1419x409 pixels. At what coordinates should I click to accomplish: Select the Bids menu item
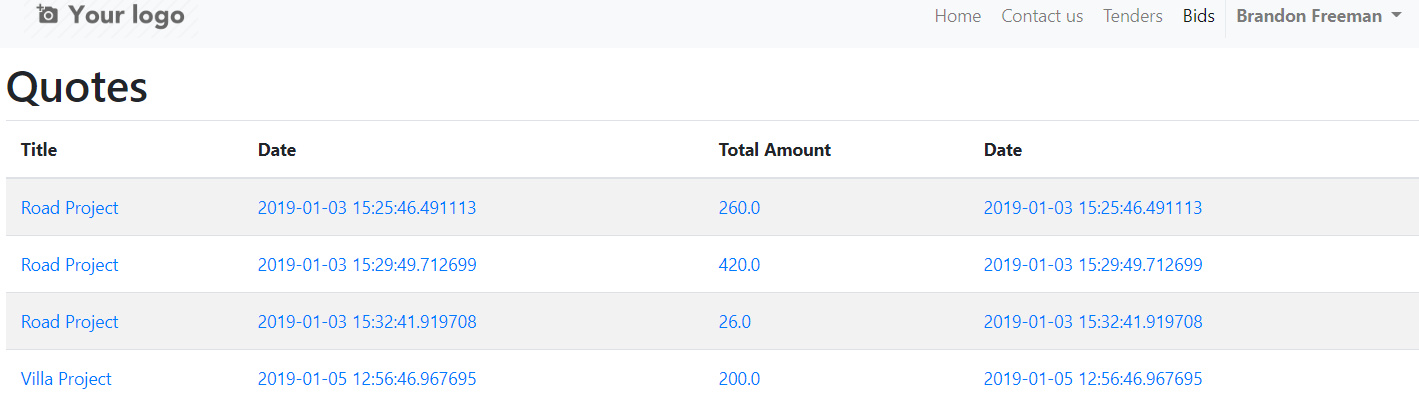pyautogui.click(x=1198, y=16)
